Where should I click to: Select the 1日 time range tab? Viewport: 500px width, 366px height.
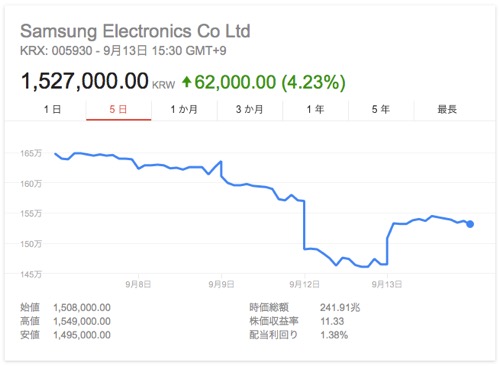click(x=53, y=109)
